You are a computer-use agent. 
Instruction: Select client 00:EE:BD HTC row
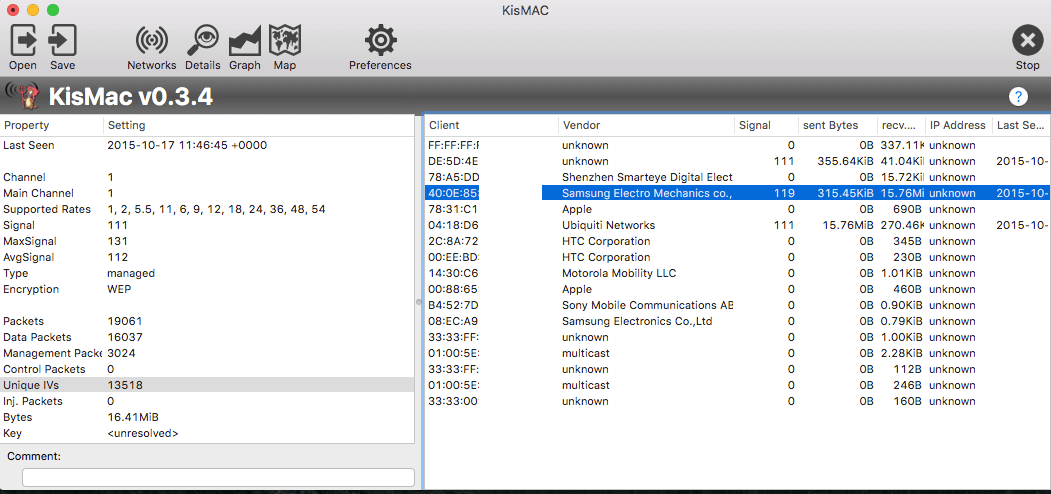click(737, 257)
